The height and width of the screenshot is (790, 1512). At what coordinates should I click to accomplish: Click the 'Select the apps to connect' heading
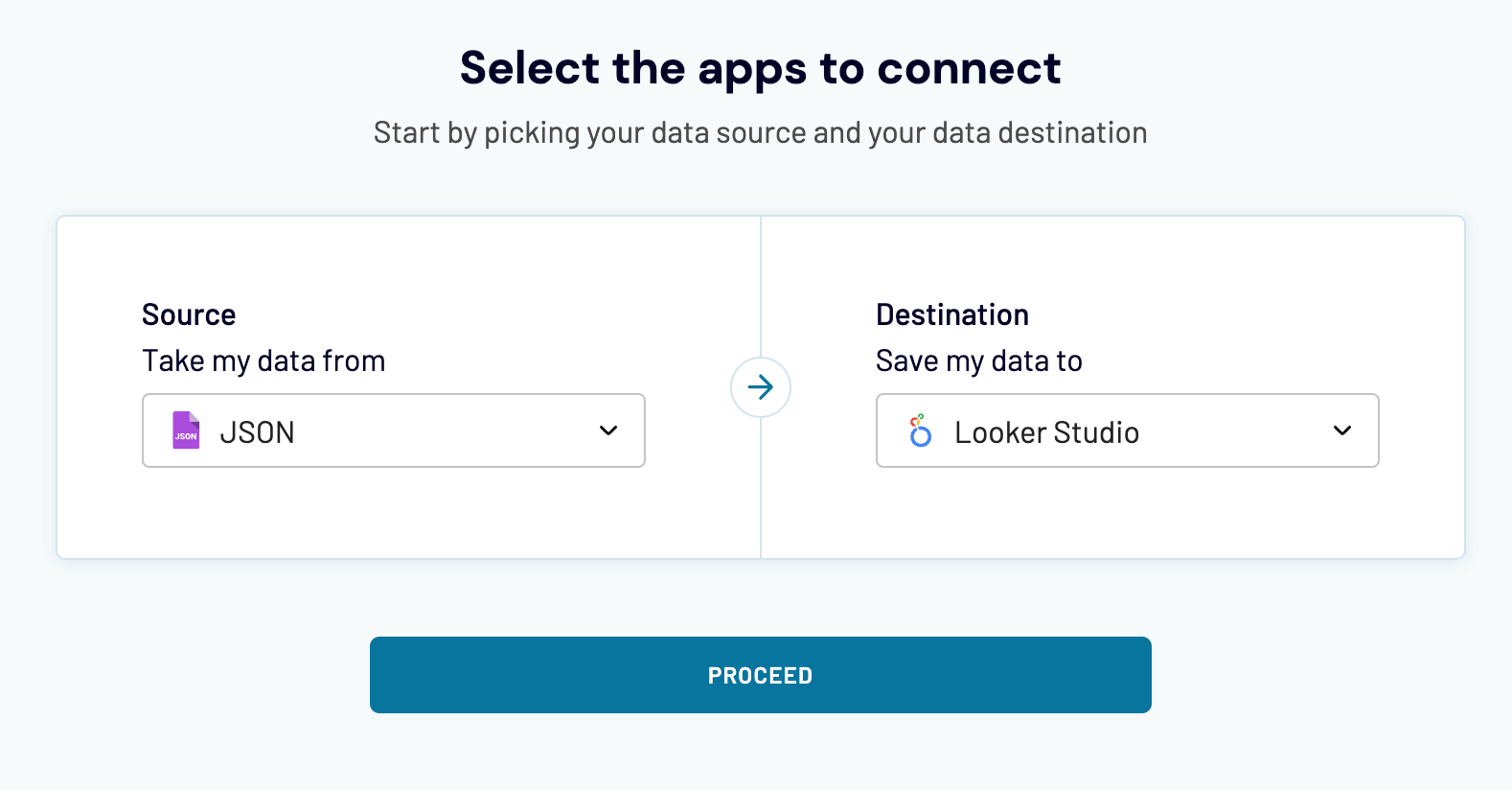(x=761, y=67)
